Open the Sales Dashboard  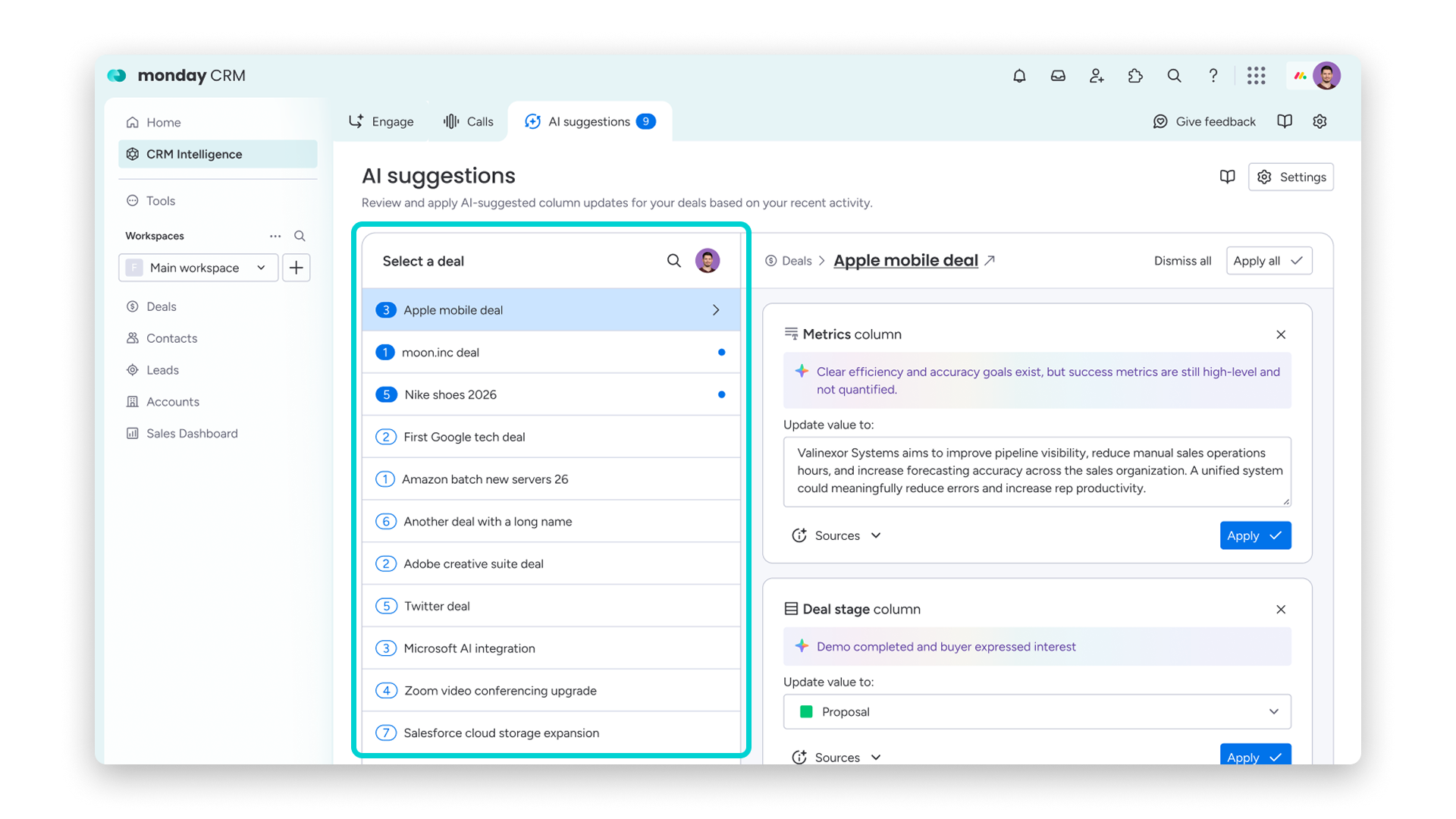click(x=218, y=434)
